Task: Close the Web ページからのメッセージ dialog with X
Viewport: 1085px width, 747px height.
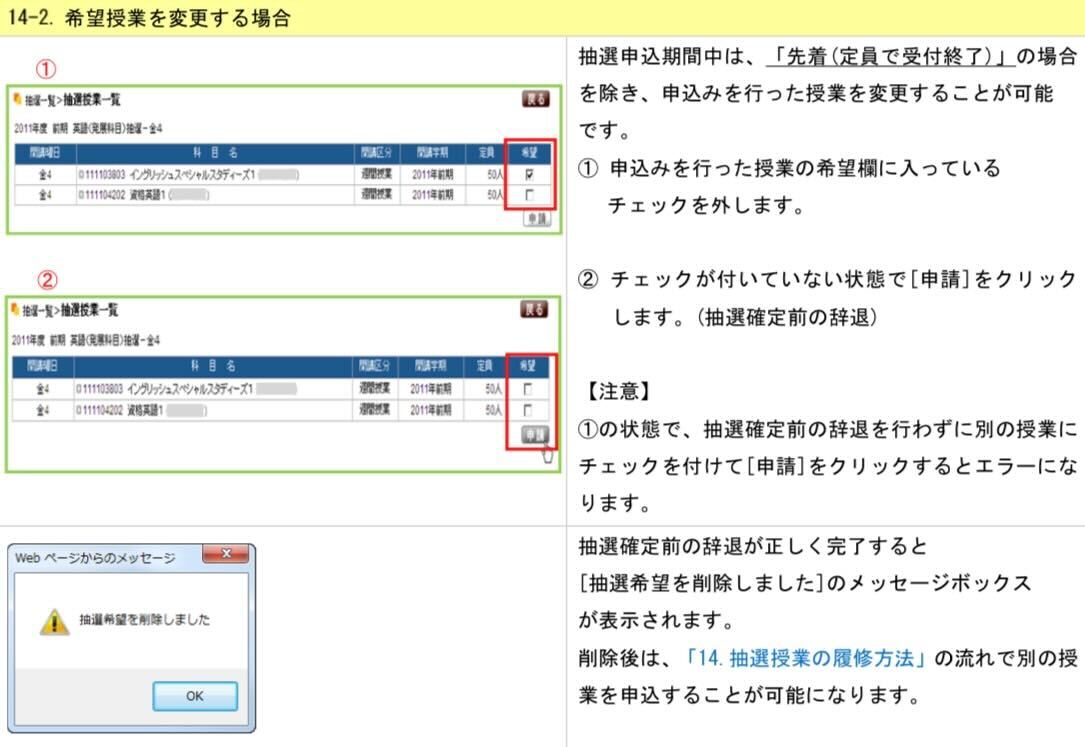Action: (x=225, y=555)
